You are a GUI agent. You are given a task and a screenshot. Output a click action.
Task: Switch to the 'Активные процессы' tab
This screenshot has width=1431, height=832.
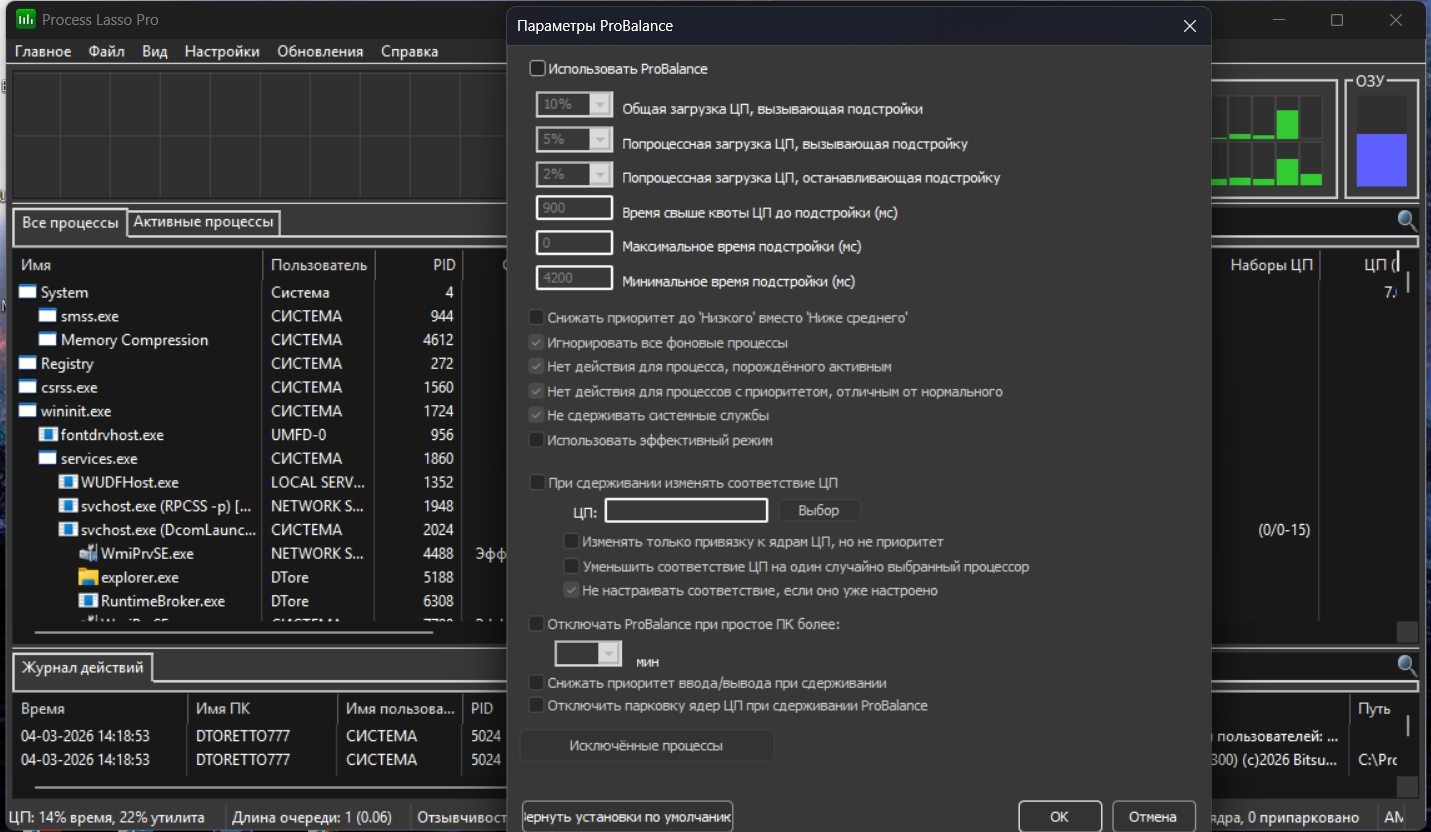click(x=203, y=222)
